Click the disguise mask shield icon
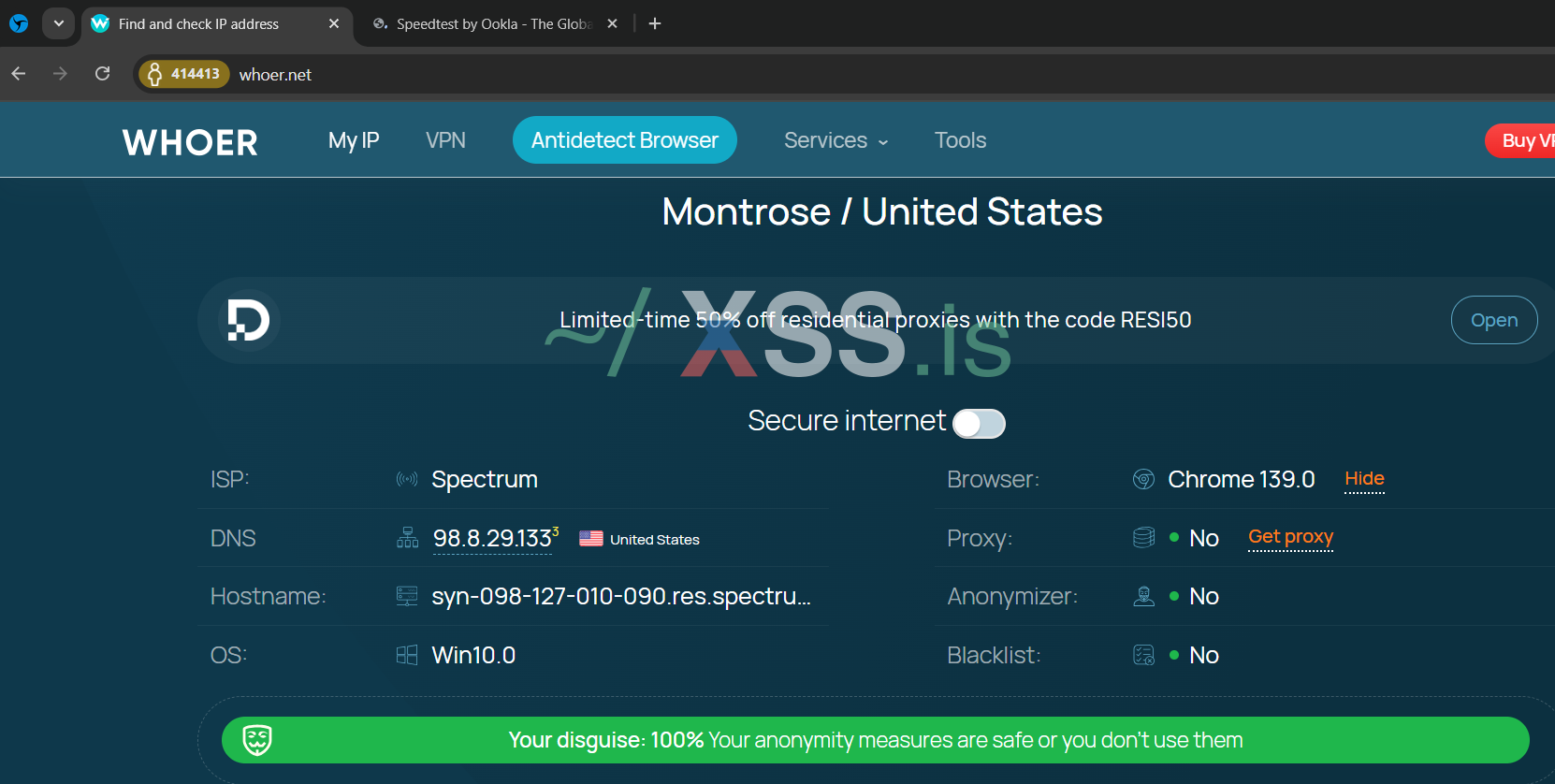The image size is (1555, 784). pos(257,740)
